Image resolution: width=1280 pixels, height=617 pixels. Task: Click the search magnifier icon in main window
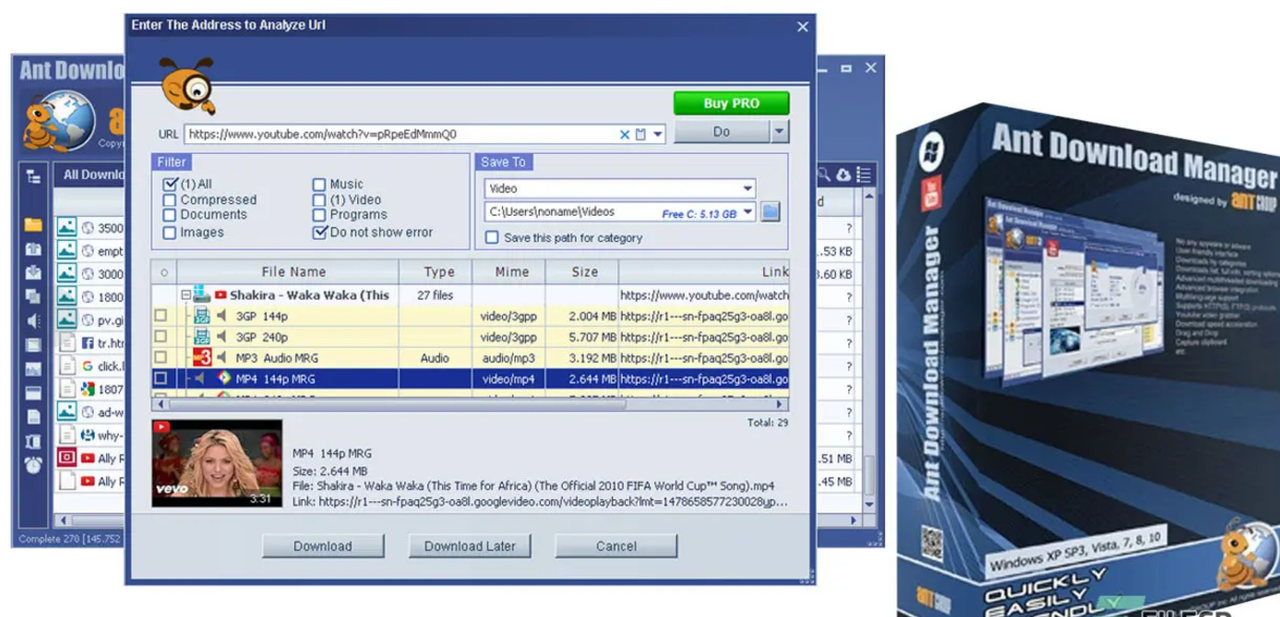pos(824,175)
